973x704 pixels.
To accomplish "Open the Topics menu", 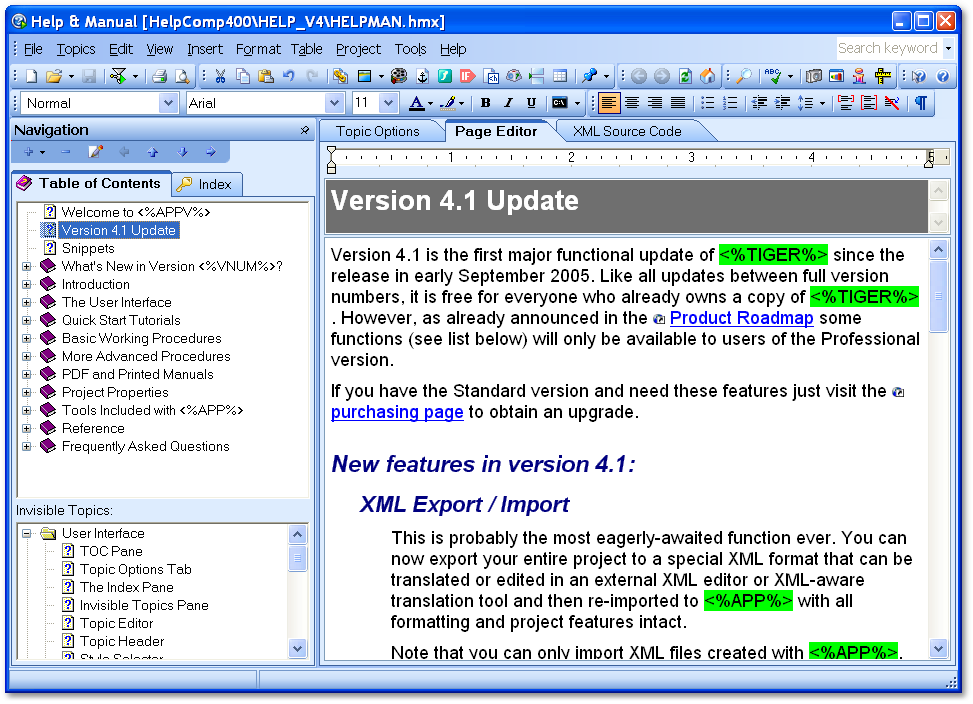I will click(76, 49).
